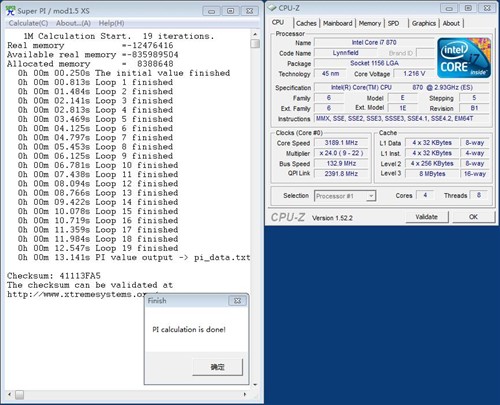The width and height of the screenshot is (500, 405).
Task: Click the Revision value 'B1'
Action: pyautogui.click(x=474, y=108)
